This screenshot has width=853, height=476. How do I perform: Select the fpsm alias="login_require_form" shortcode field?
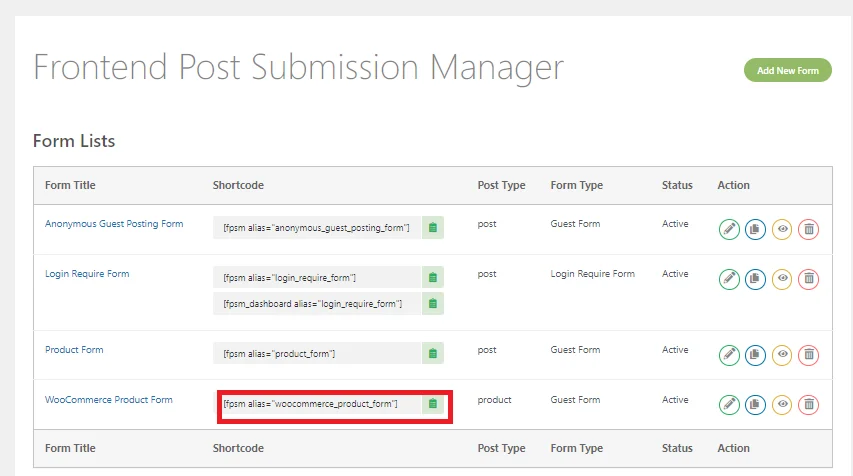coord(317,277)
